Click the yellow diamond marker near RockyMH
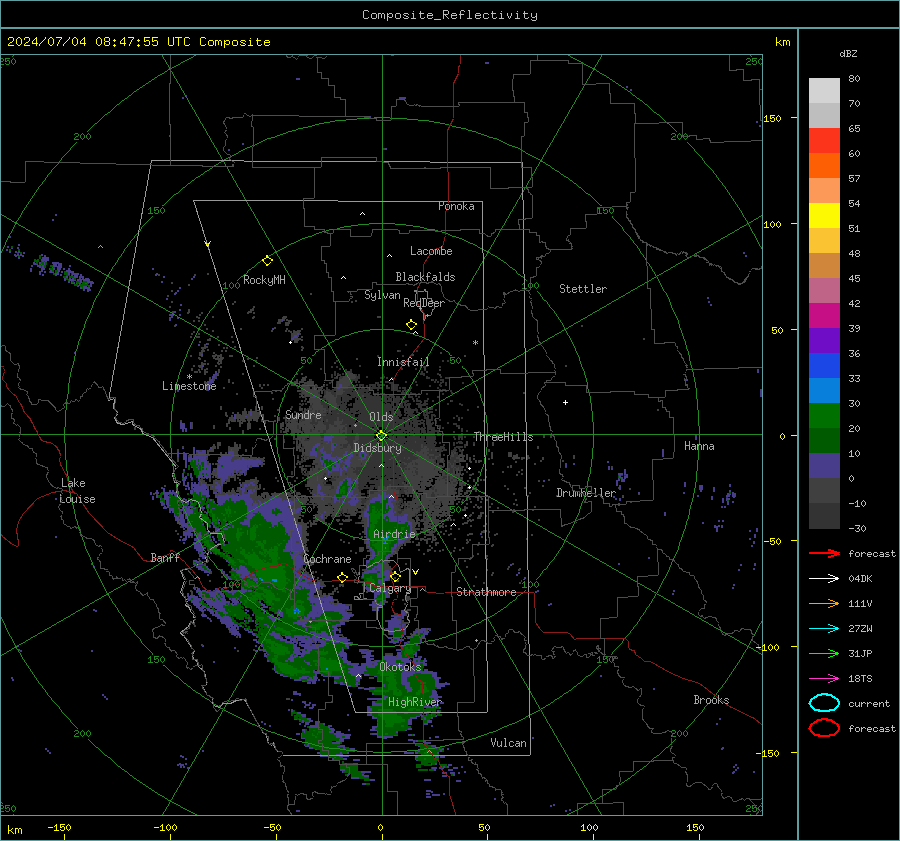This screenshot has height=841, width=900. (267, 261)
